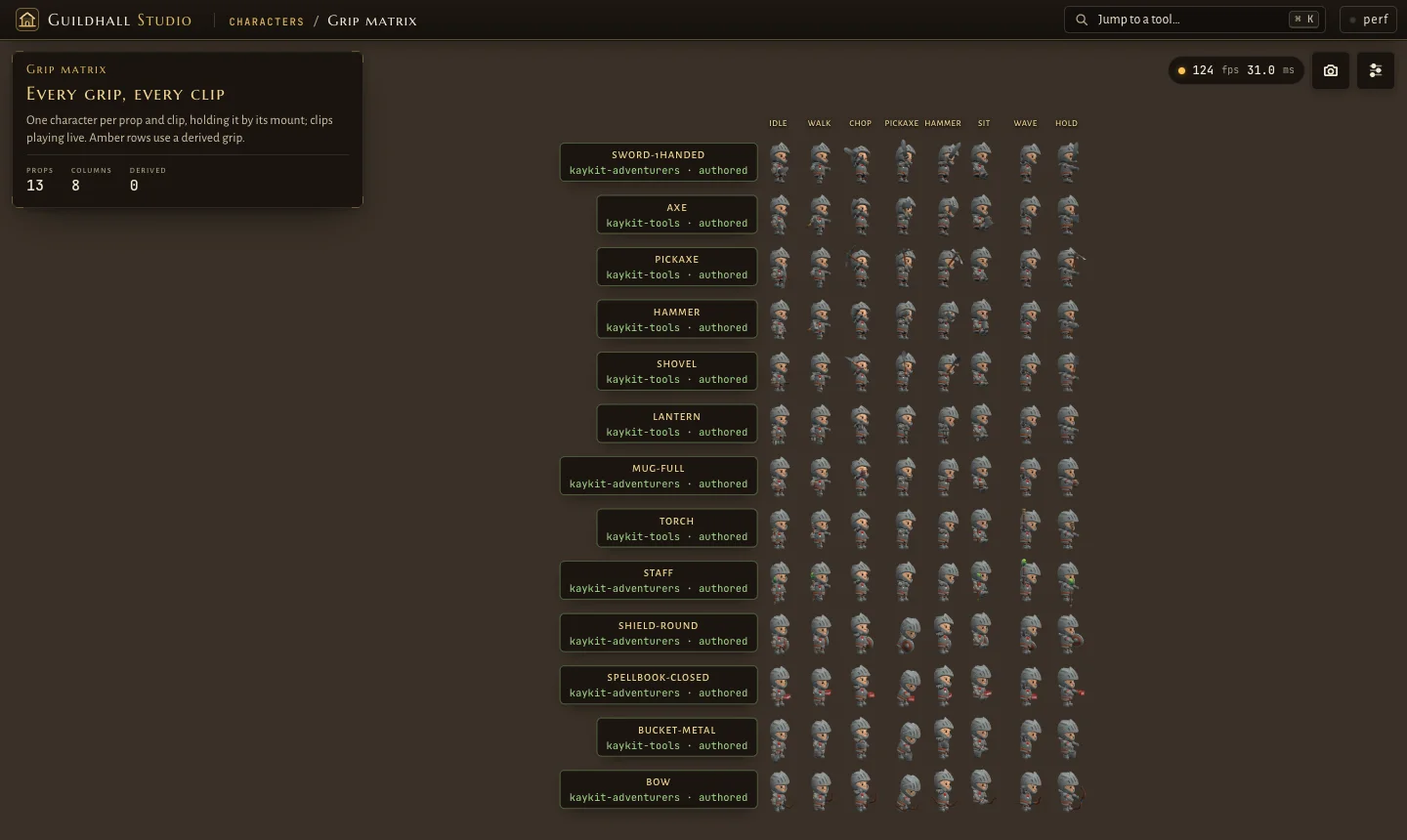Open the sword-1handed chop character thumbnail

pos(860,162)
